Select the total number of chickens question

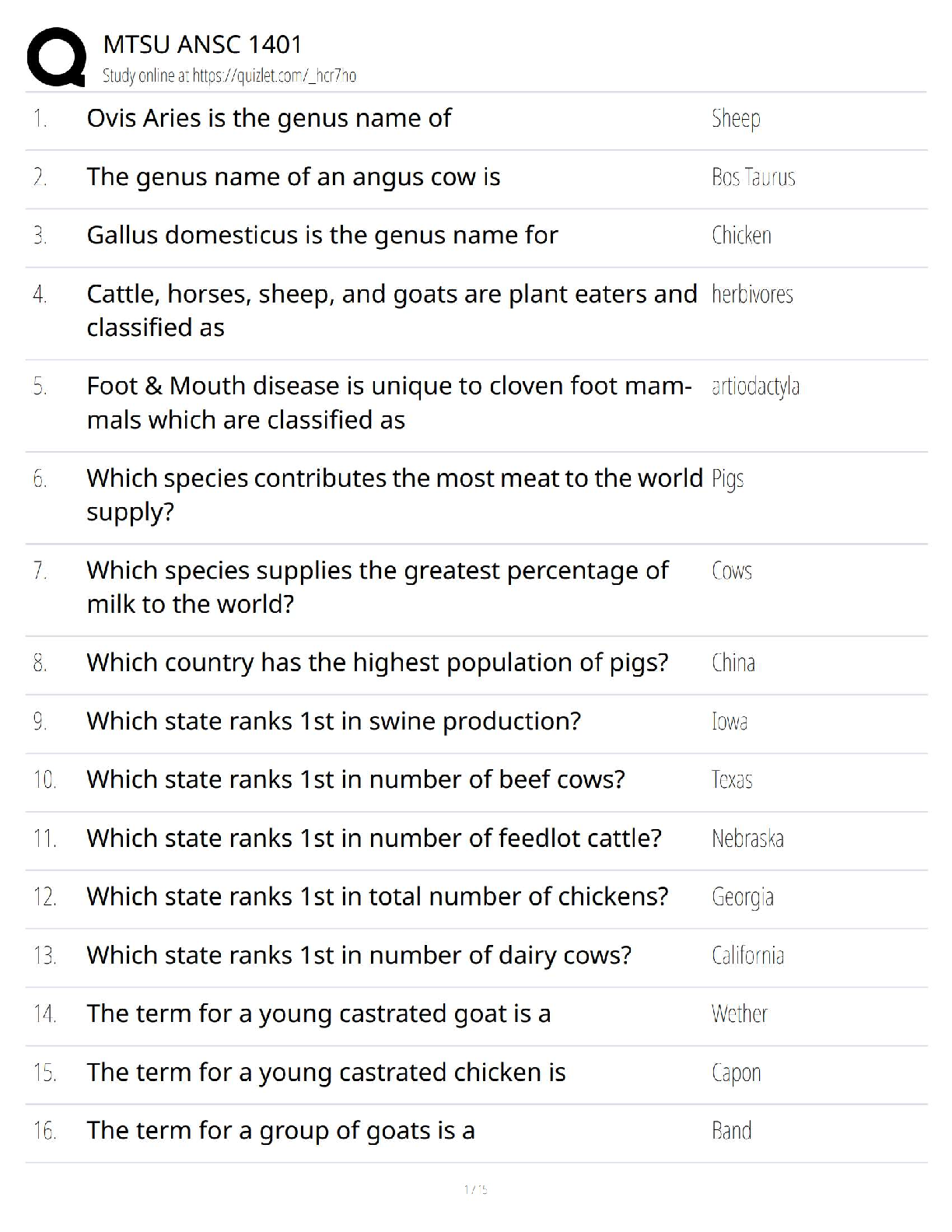[377, 897]
